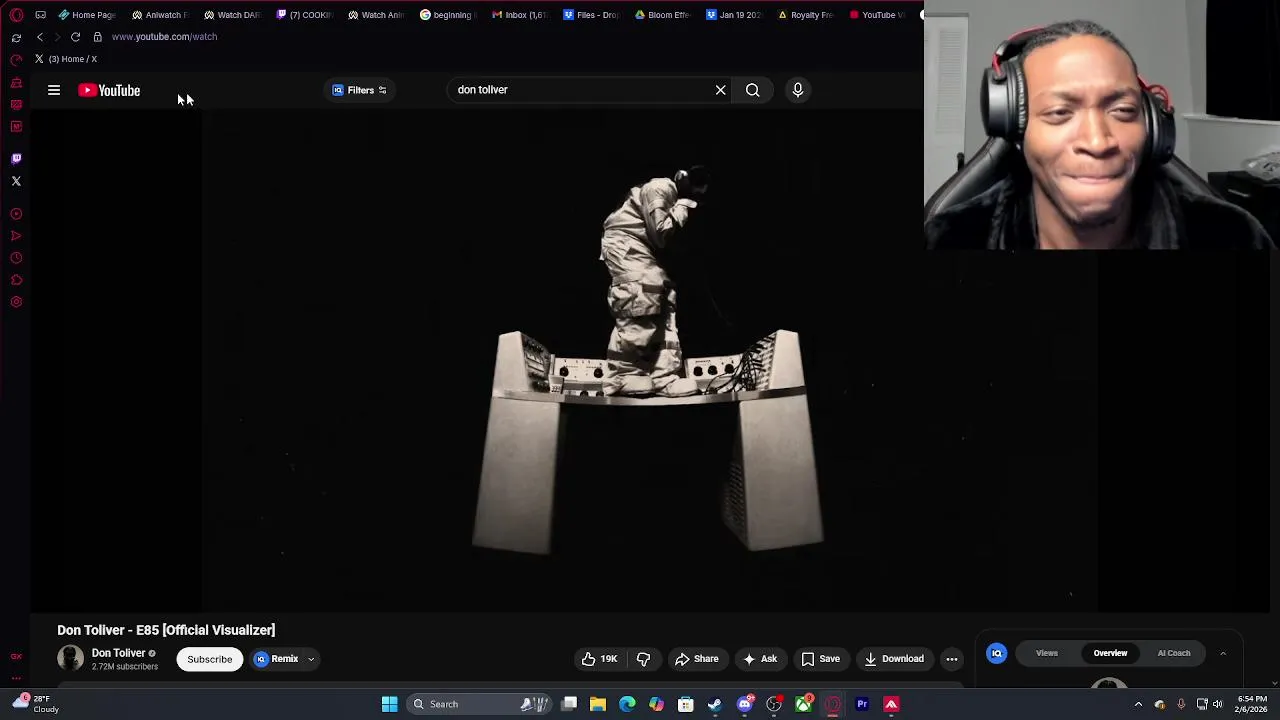The height and width of the screenshot is (720, 1280).
Task: Open settings gear in Opera sidebar
Action: click(x=16, y=302)
